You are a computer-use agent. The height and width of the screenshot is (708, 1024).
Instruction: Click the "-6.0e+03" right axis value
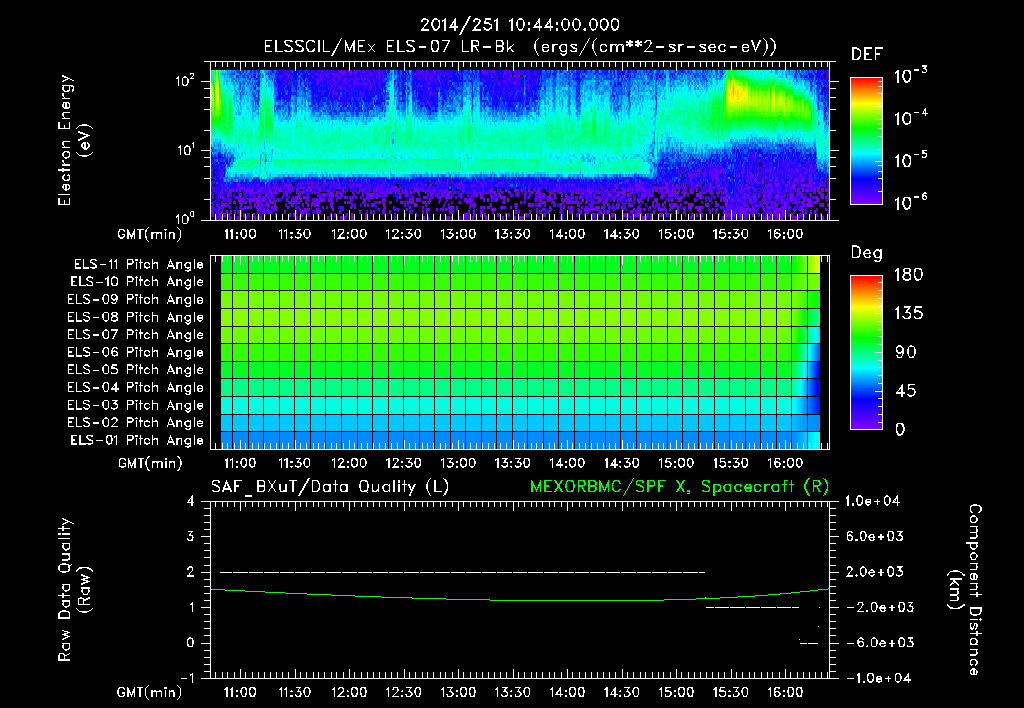(880, 643)
